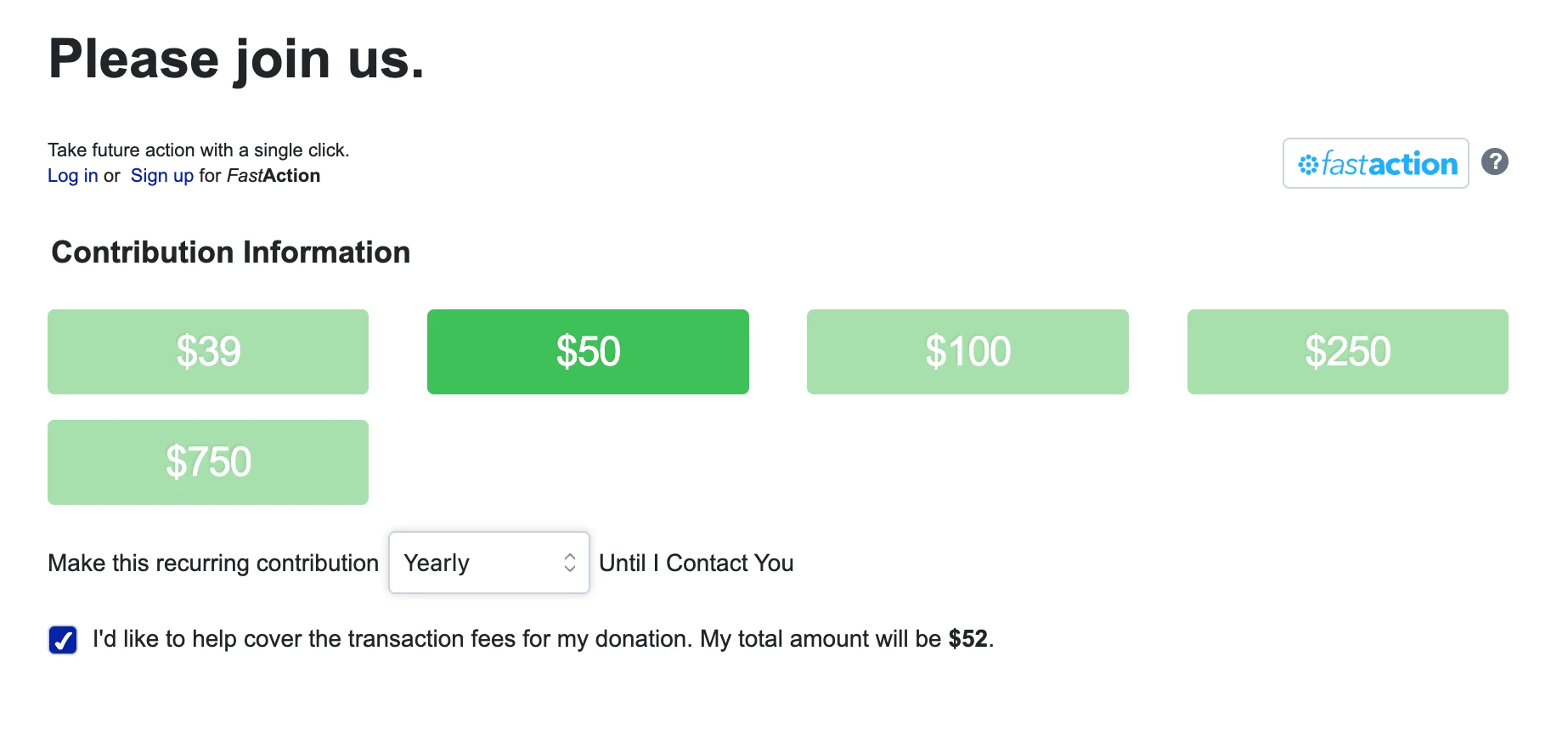The image size is (1568, 736).
Task: Click the transaction fees label text
Action: point(510,639)
